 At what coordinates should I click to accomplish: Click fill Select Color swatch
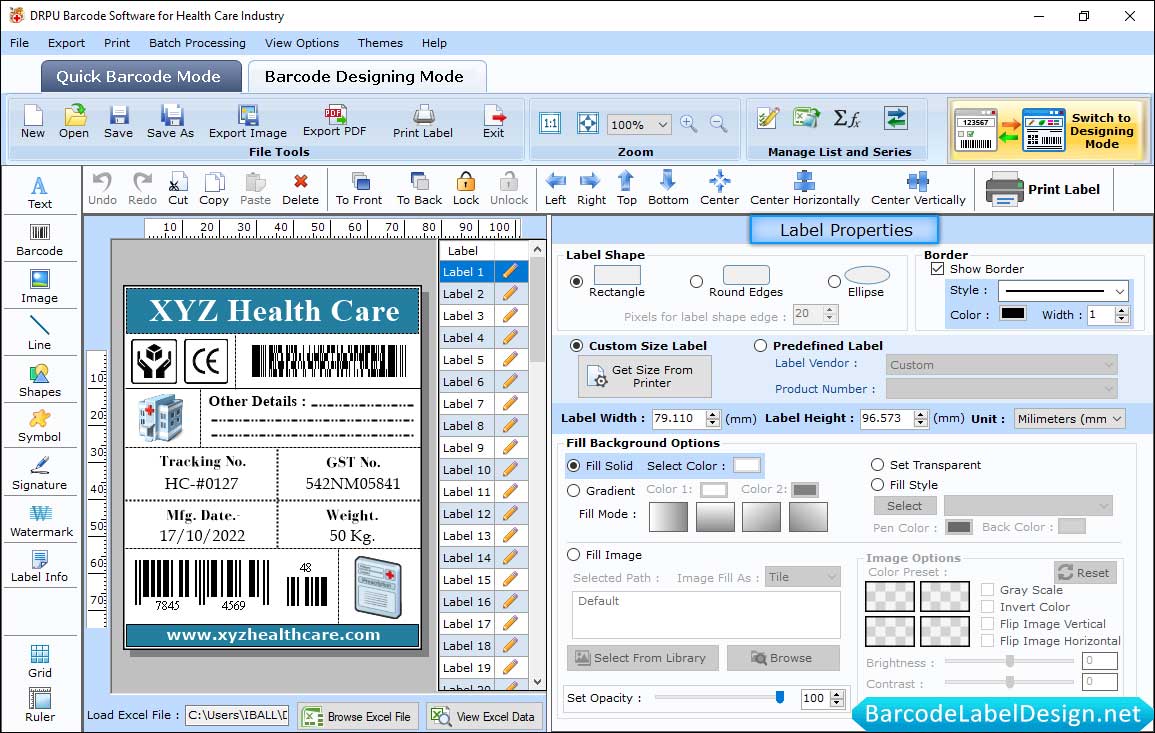(x=747, y=466)
